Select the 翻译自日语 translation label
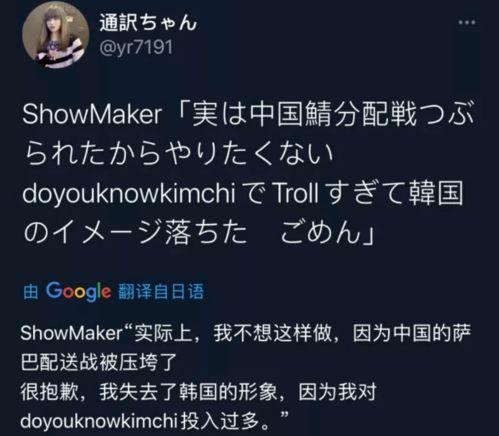This screenshot has width=499, height=436. (x=161, y=292)
